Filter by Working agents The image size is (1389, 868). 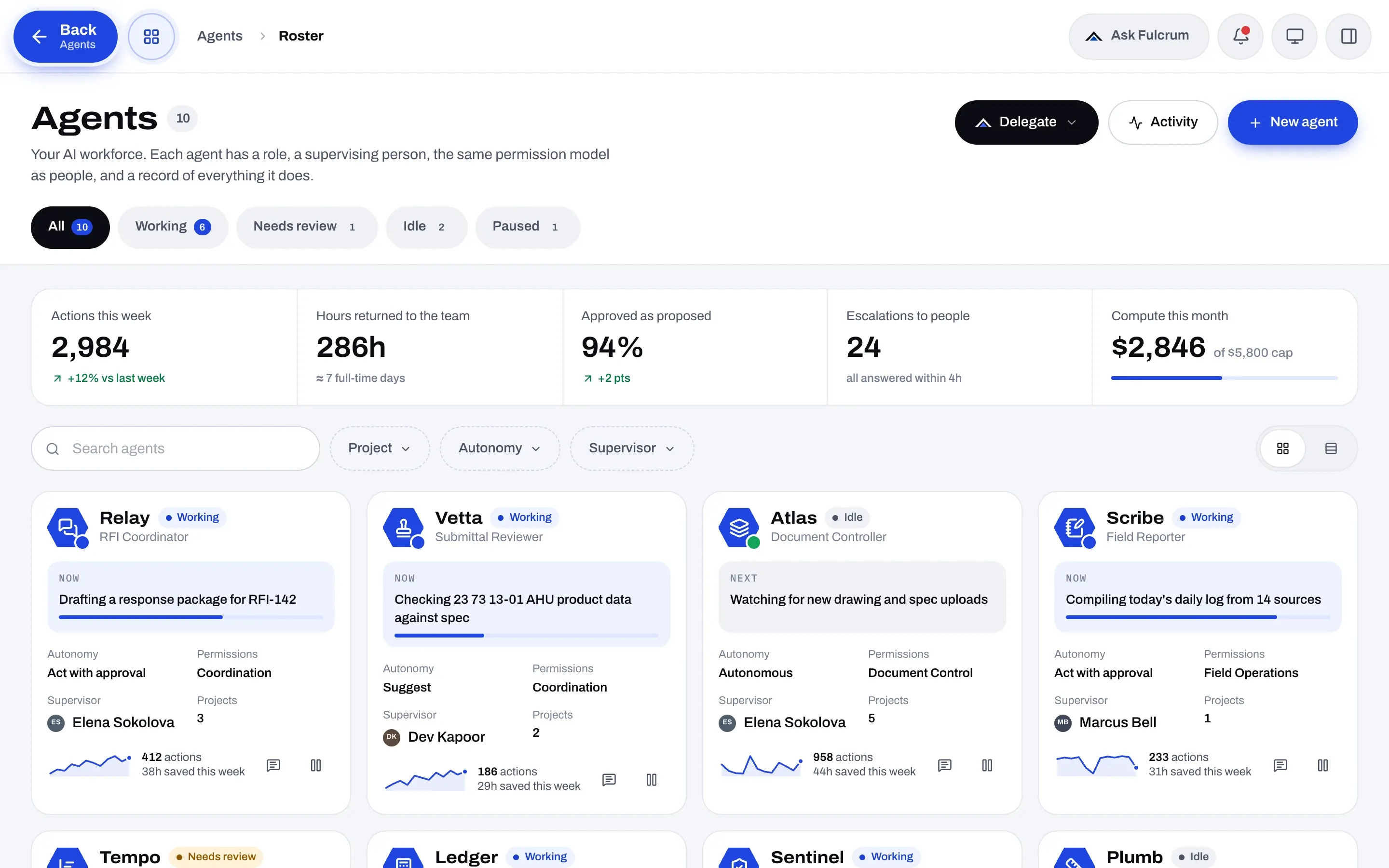[173, 227]
